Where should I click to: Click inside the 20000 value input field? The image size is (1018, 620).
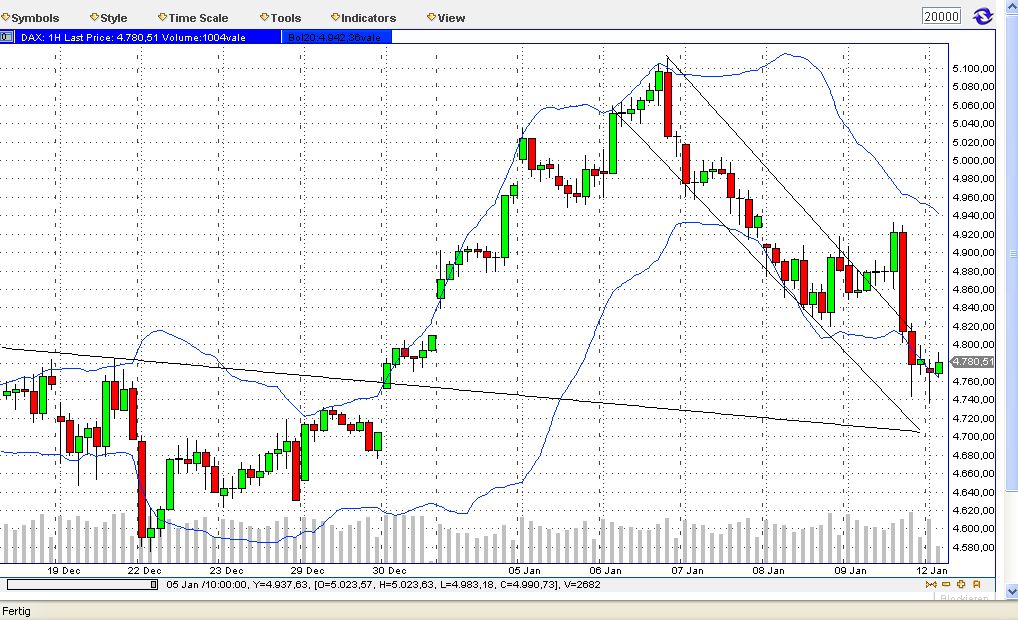tap(940, 15)
